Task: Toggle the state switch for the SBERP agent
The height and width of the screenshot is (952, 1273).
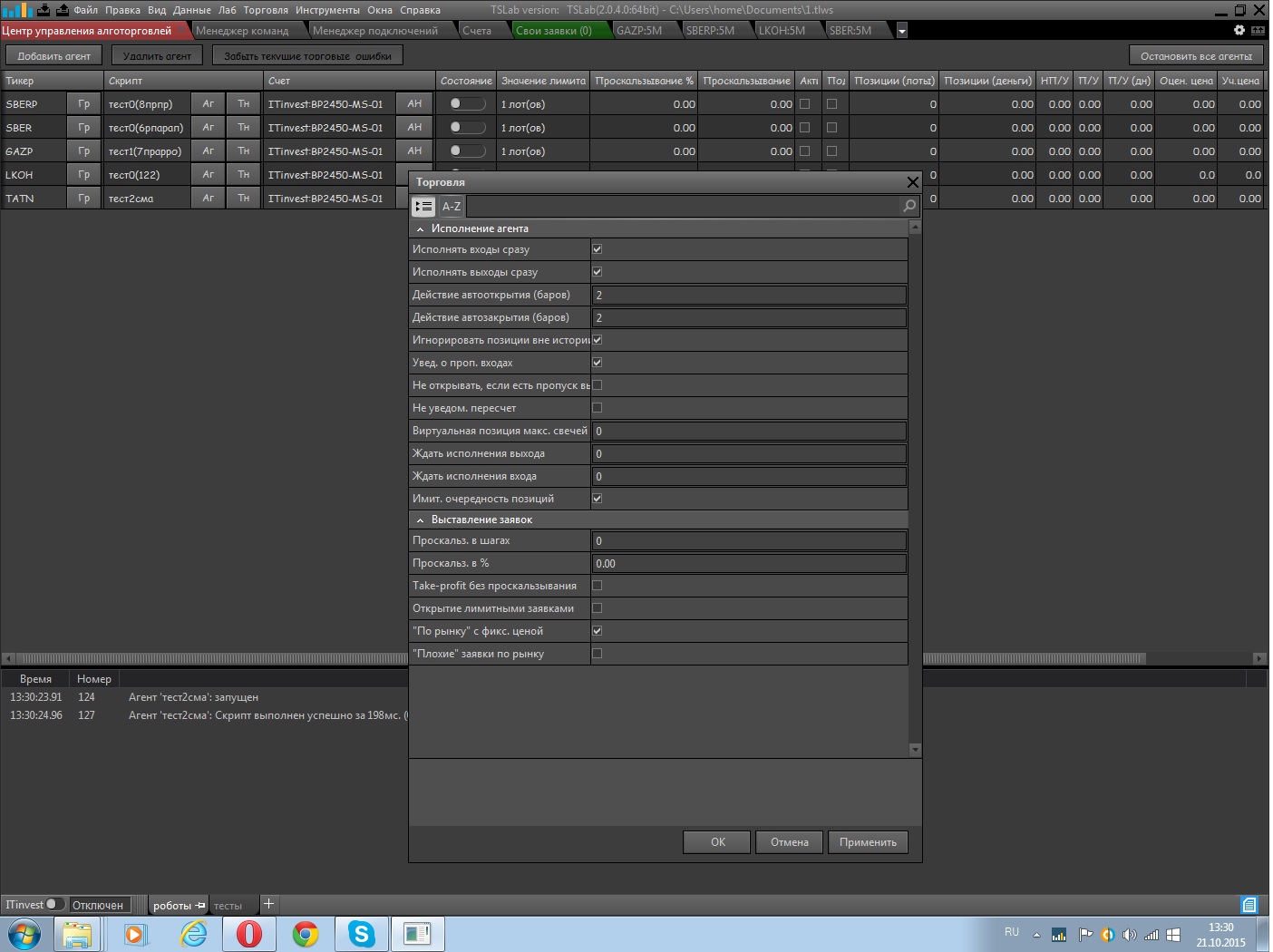Action: (x=467, y=103)
